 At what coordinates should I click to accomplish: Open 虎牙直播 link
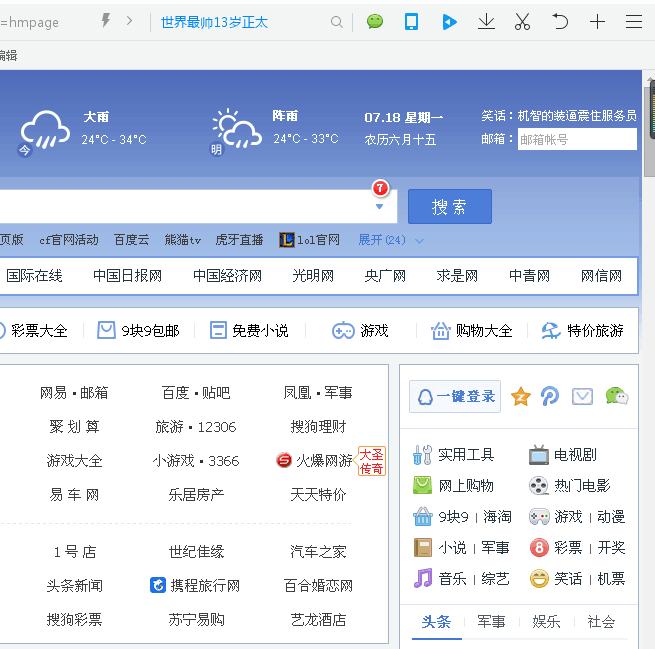click(x=239, y=240)
